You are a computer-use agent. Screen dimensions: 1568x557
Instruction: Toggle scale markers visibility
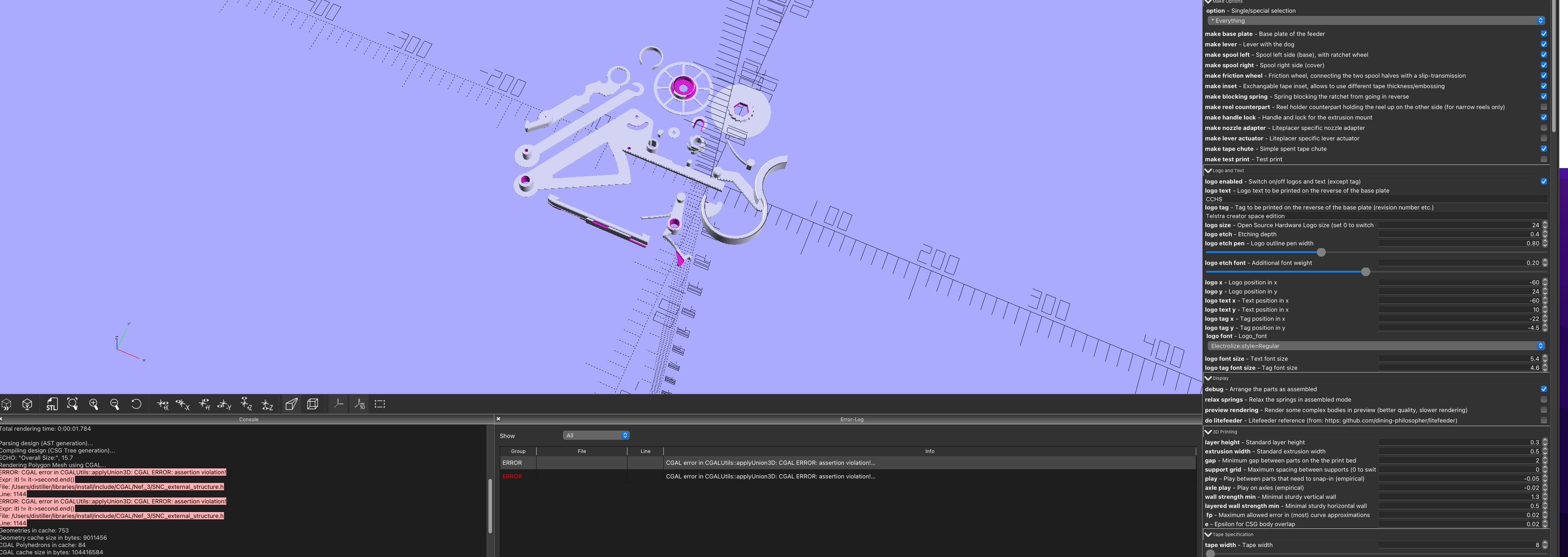(359, 403)
